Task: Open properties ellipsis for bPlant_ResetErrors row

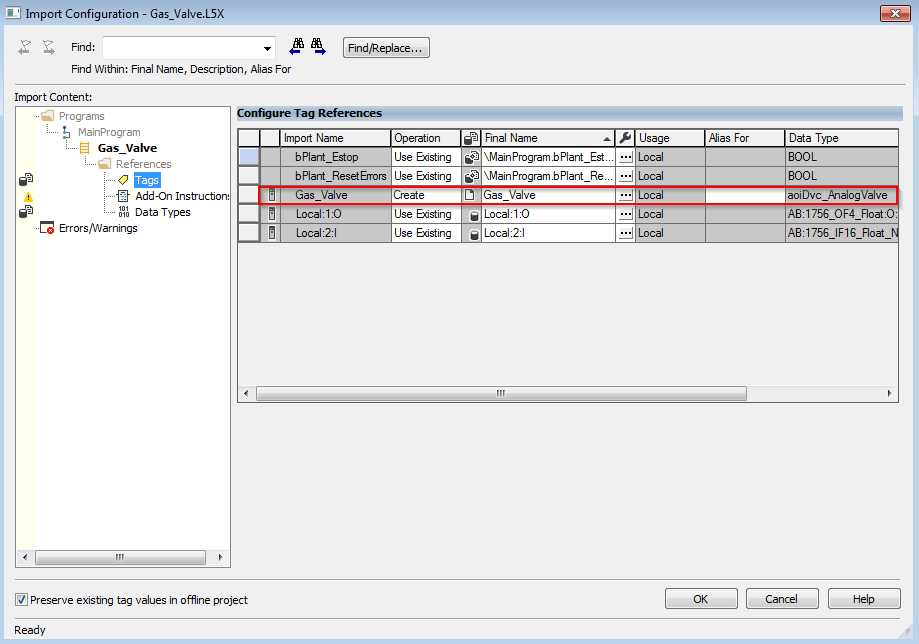Action: (625, 176)
